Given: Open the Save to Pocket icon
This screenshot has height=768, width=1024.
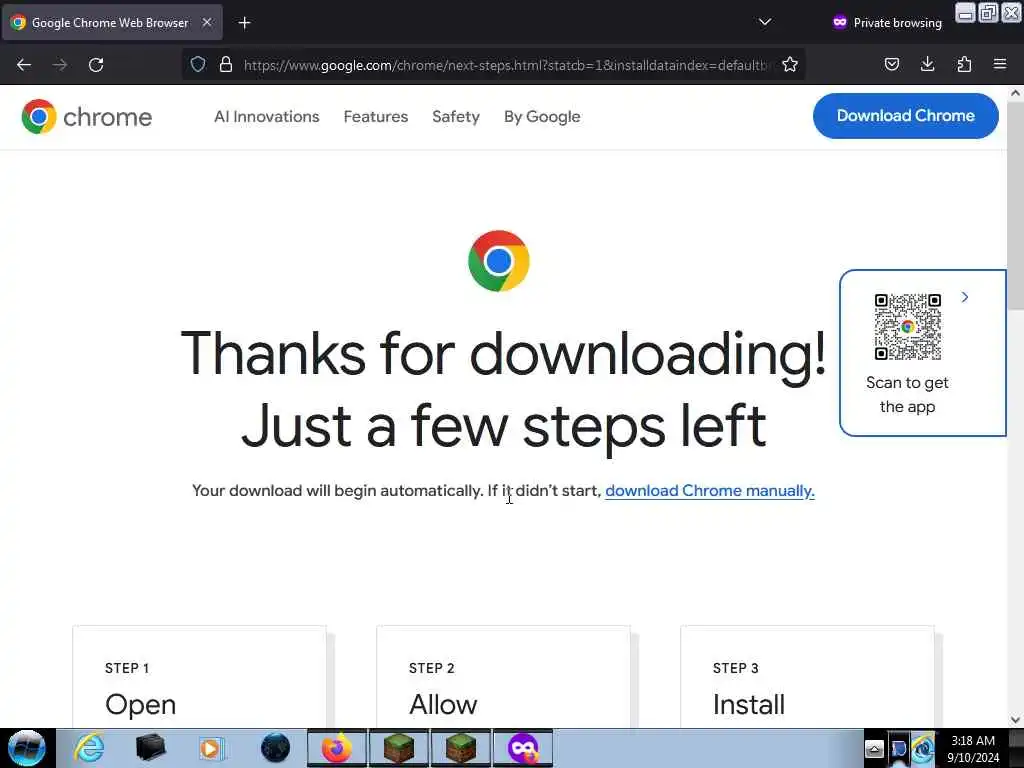Looking at the screenshot, I should (891, 64).
